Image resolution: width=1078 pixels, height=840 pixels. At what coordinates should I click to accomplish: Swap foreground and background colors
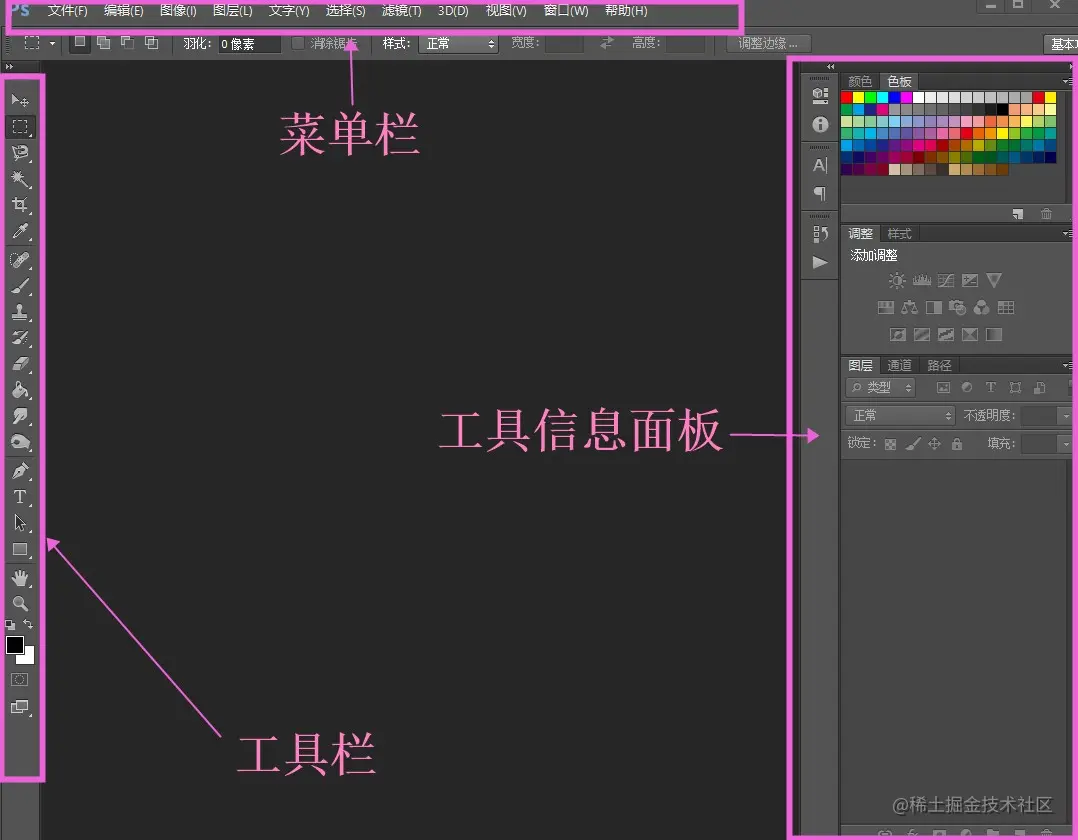pos(28,624)
